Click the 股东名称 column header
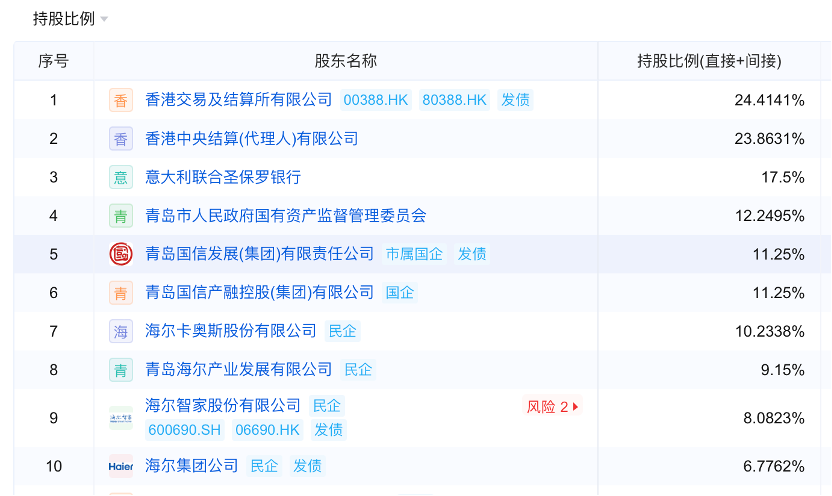Screen dimensions: 832x496 point(346,61)
